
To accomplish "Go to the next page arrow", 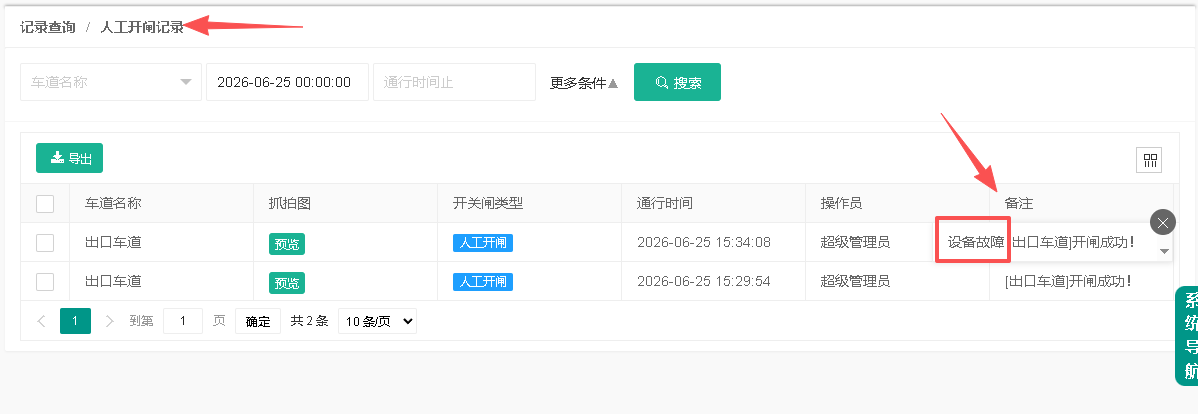I will 109,322.
